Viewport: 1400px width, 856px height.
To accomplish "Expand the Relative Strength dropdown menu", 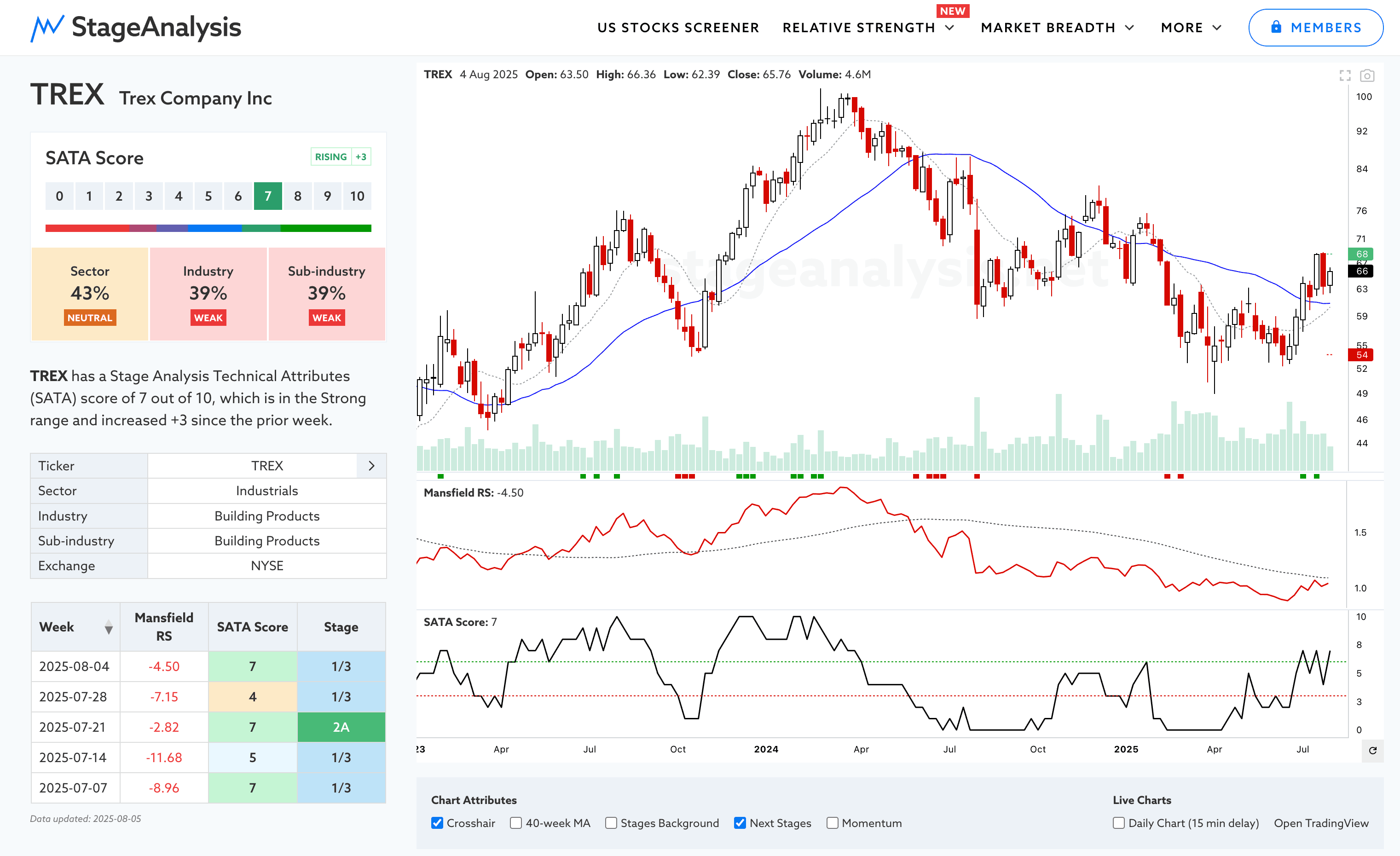I will pos(868,28).
